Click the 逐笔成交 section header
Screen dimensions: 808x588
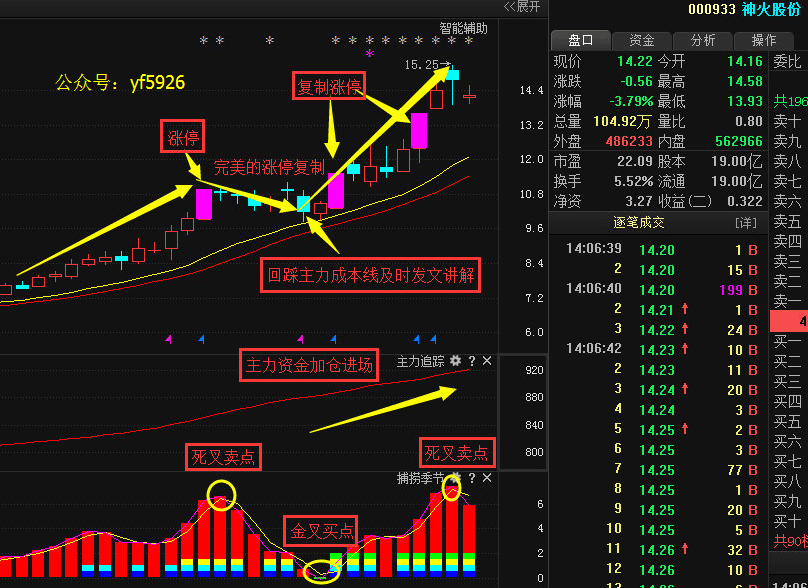639,223
